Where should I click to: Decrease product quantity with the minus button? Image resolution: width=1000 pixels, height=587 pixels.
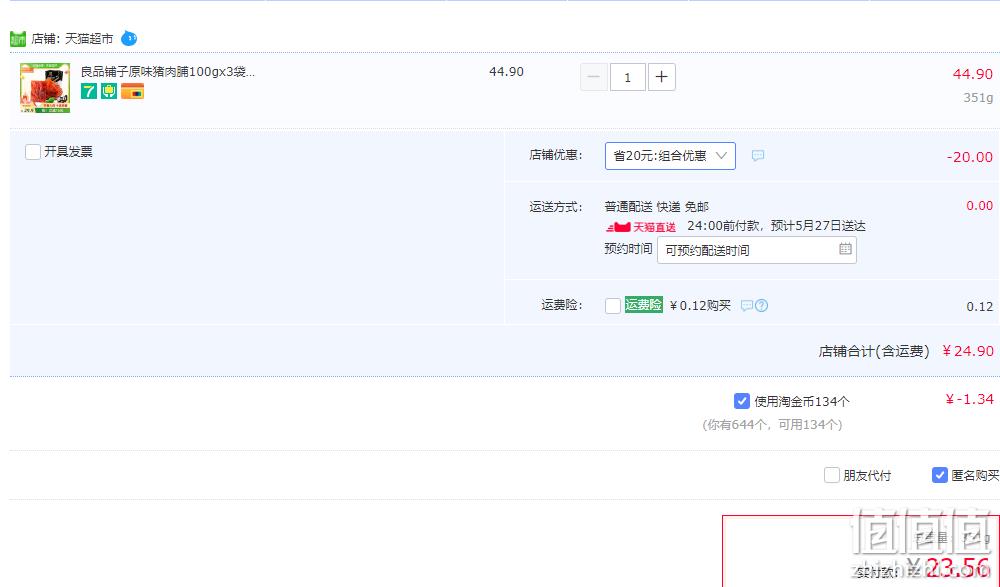(593, 77)
